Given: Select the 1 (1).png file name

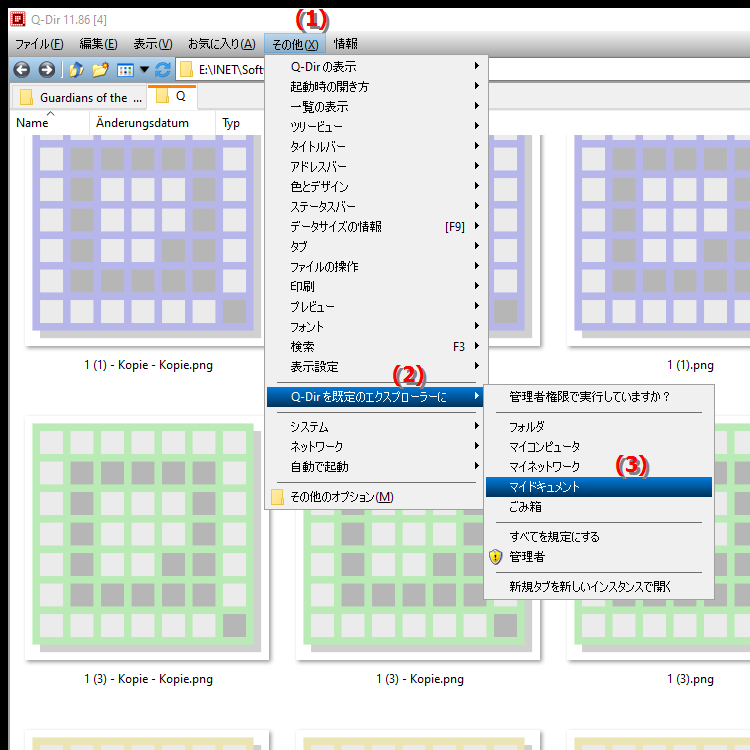Looking at the screenshot, I should click(x=690, y=365).
